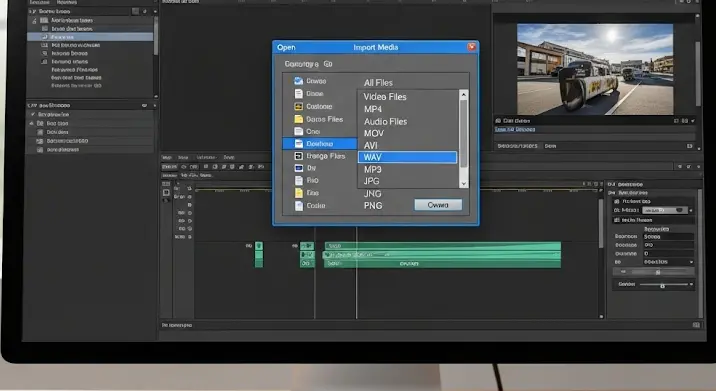Click the file type list's up scroll arrow
Screen dimensions: 716x391
coord(463,95)
